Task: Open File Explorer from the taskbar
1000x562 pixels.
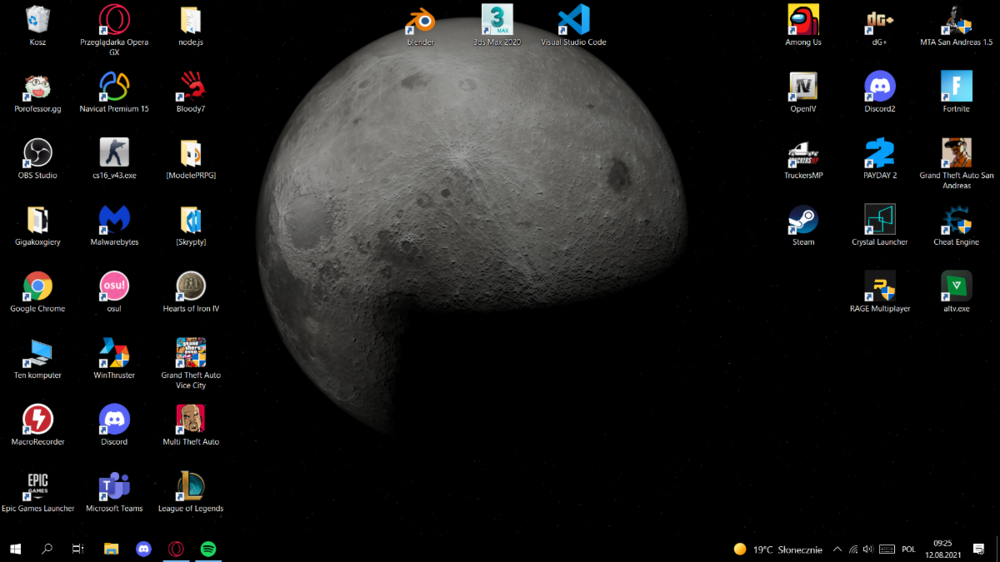Action: pyautogui.click(x=111, y=549)
